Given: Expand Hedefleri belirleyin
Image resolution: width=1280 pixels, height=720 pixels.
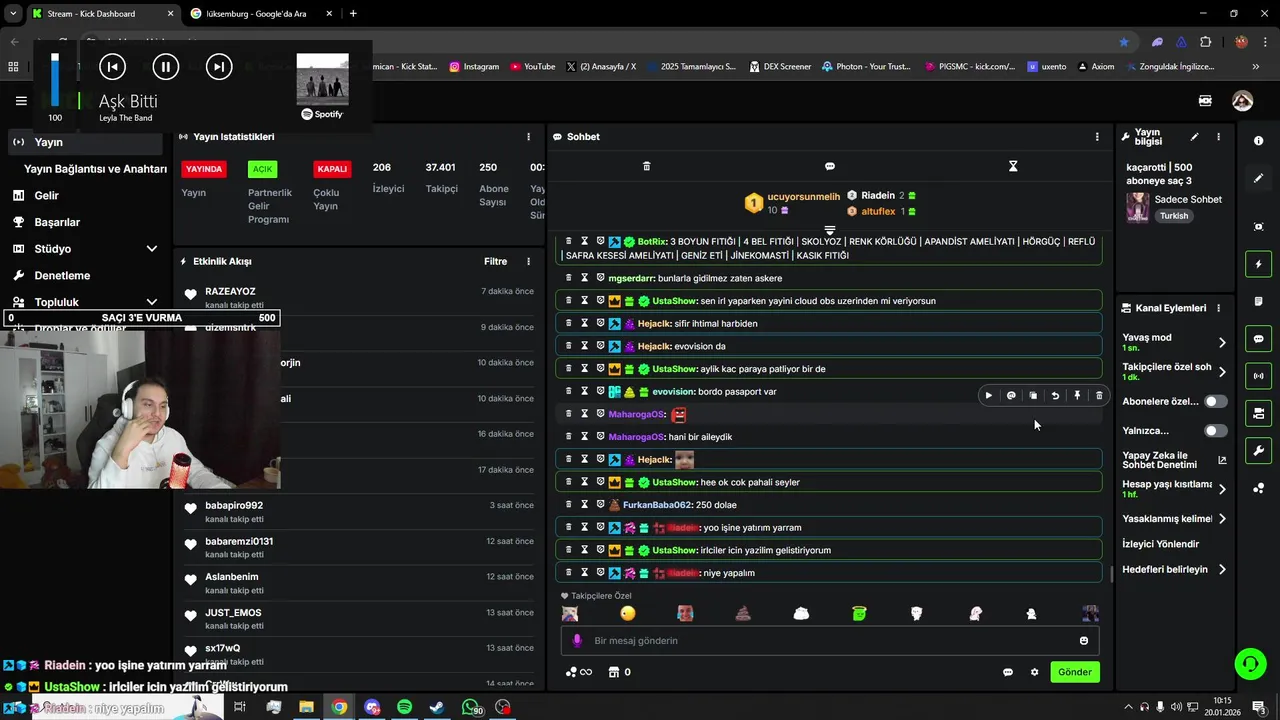Looking at the screenshot, I should click(1222, 570).
